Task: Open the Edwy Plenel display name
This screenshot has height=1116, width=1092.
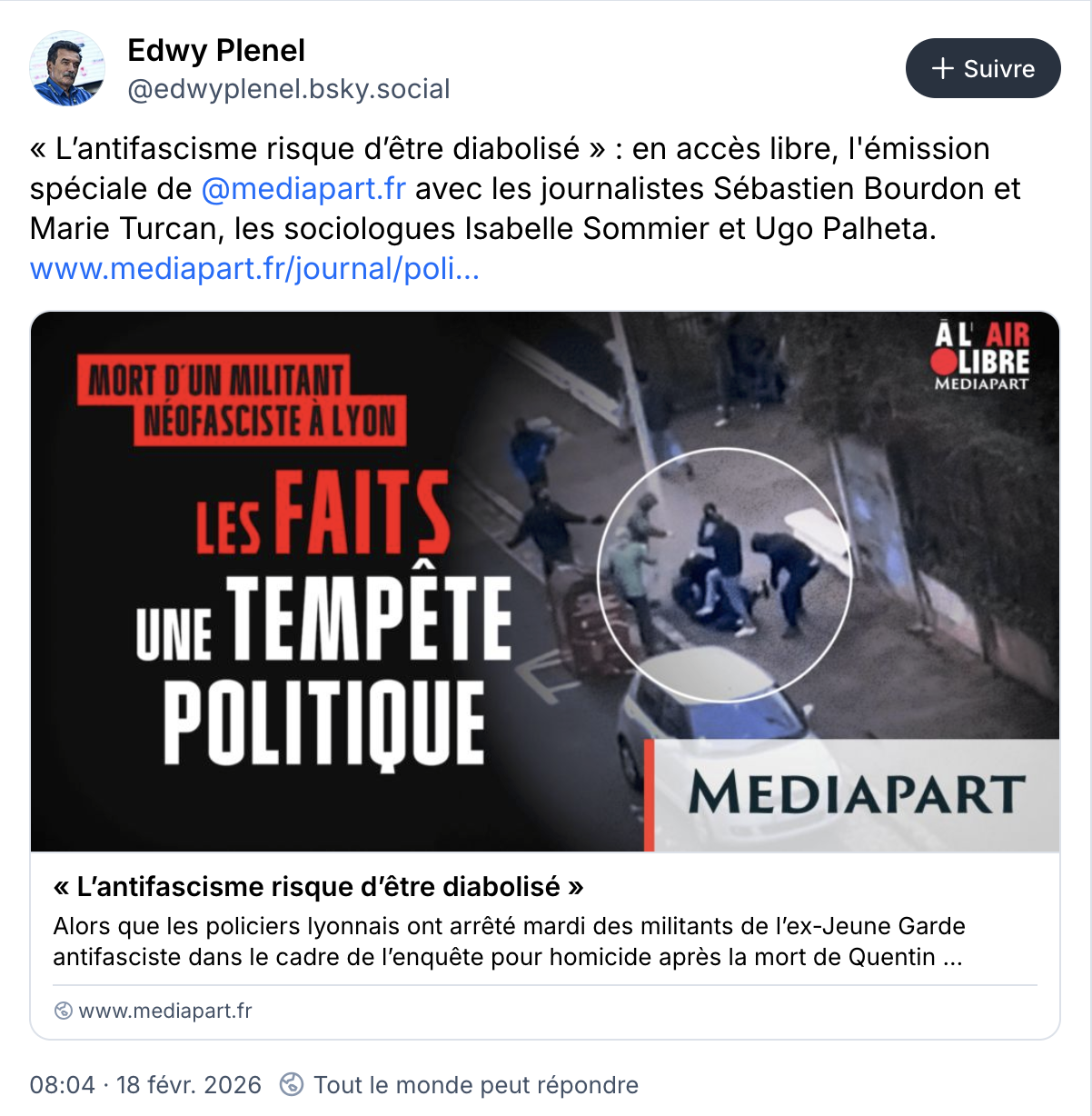Action: point(216,50)
